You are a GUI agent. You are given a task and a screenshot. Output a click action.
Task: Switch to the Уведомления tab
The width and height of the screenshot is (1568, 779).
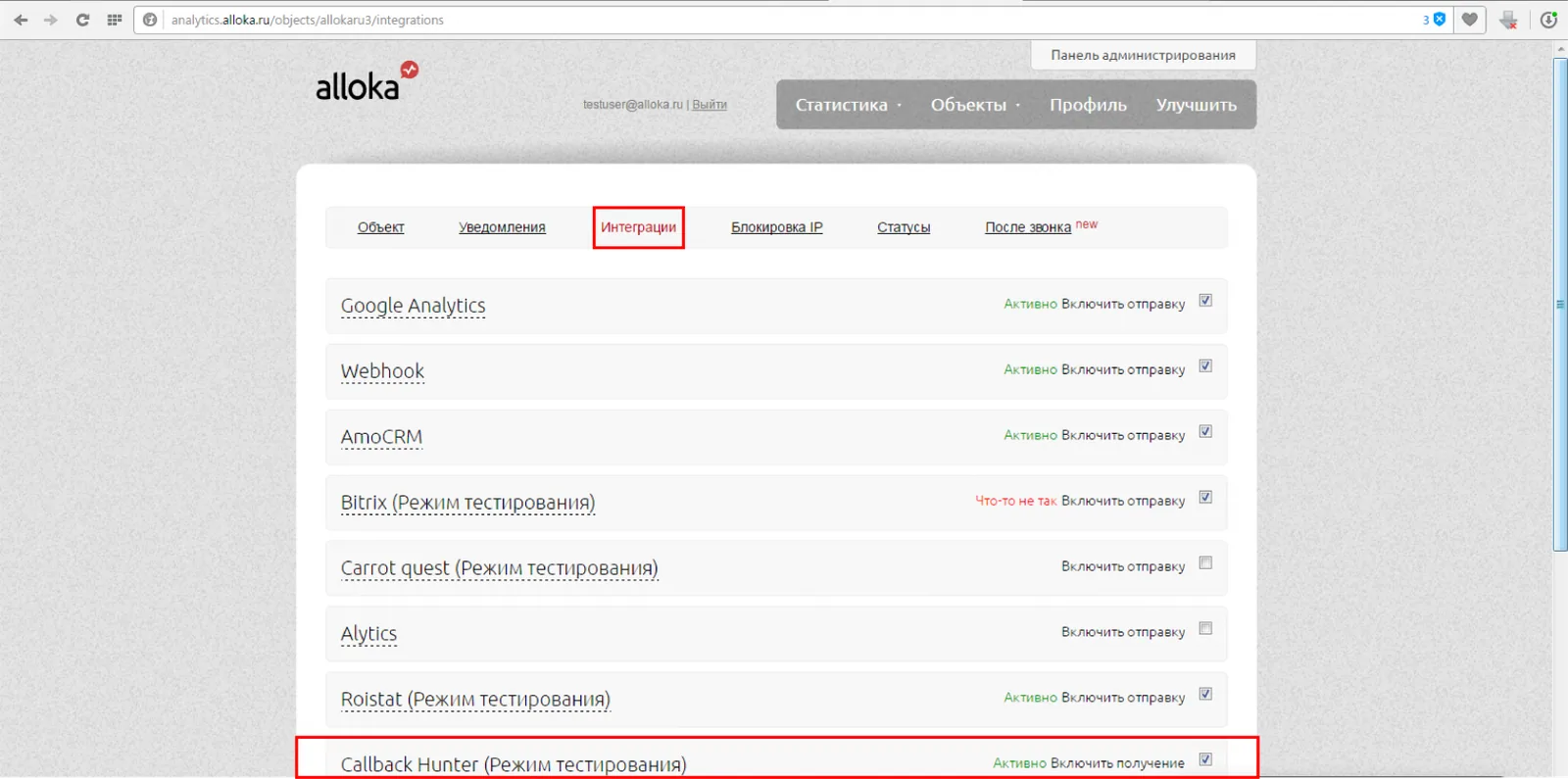tap(502, 227)
